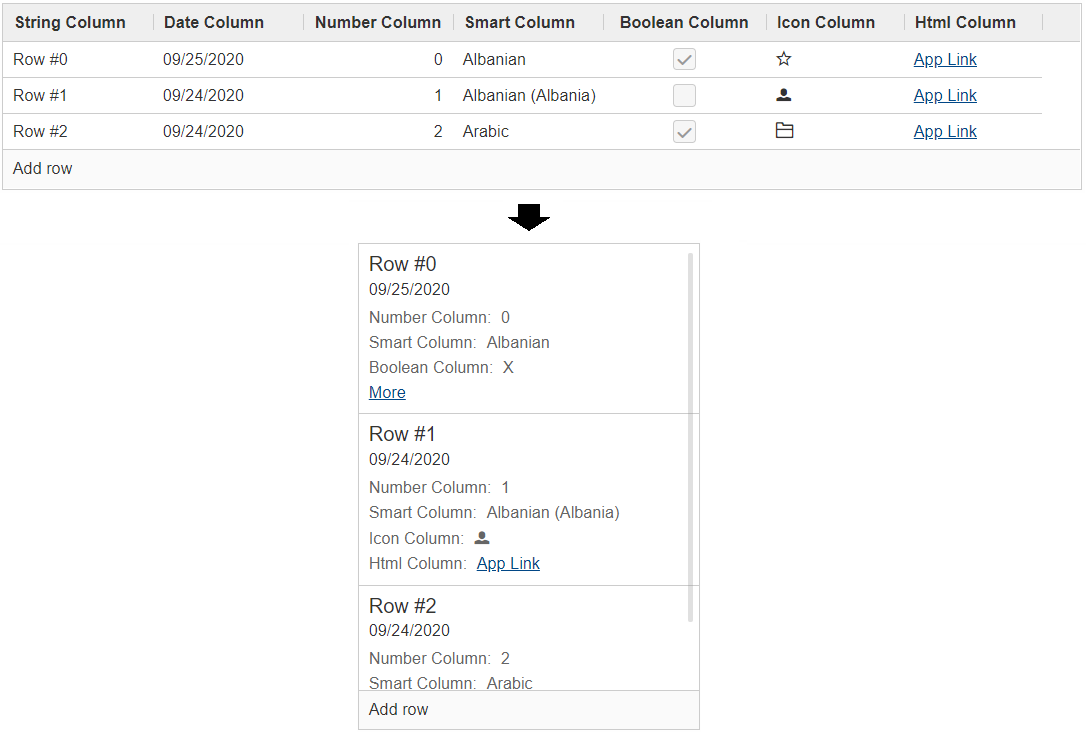
Task: Select the Row #2 card title
Action: 403,606
